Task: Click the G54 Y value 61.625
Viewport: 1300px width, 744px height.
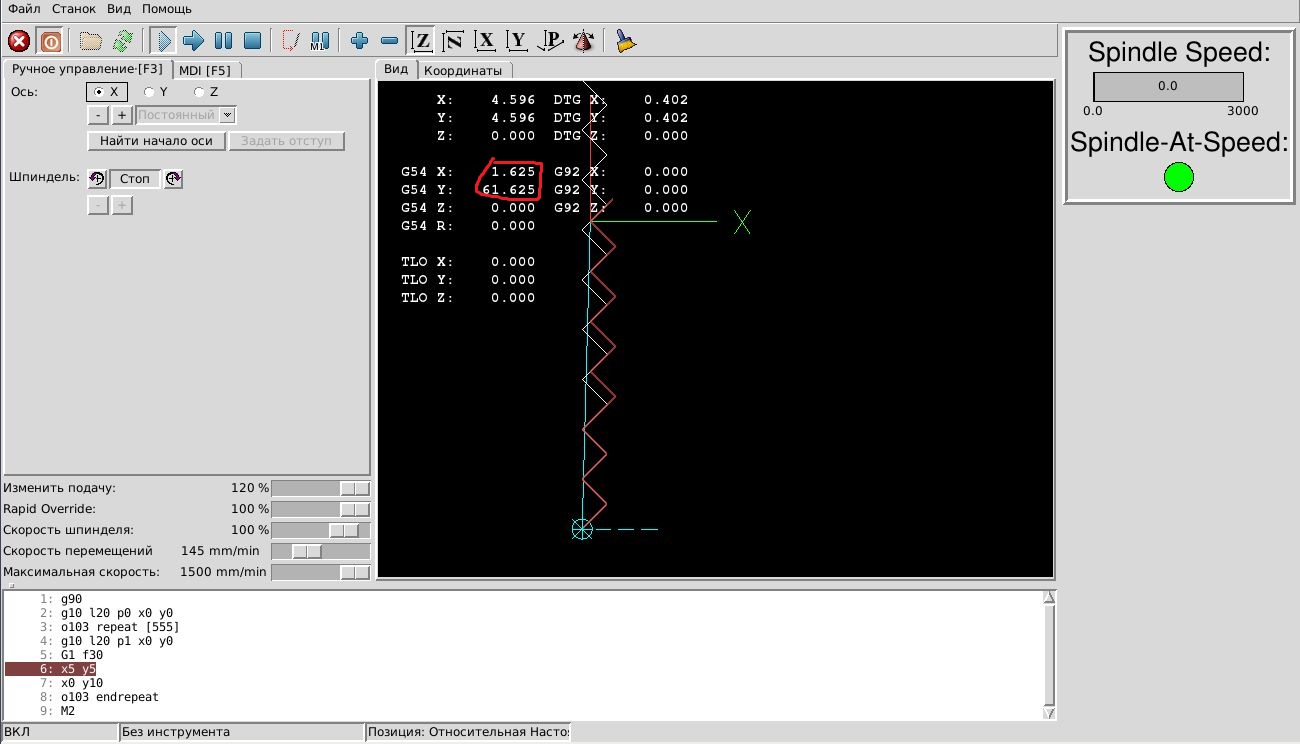Action: click(x=509, y=190)
